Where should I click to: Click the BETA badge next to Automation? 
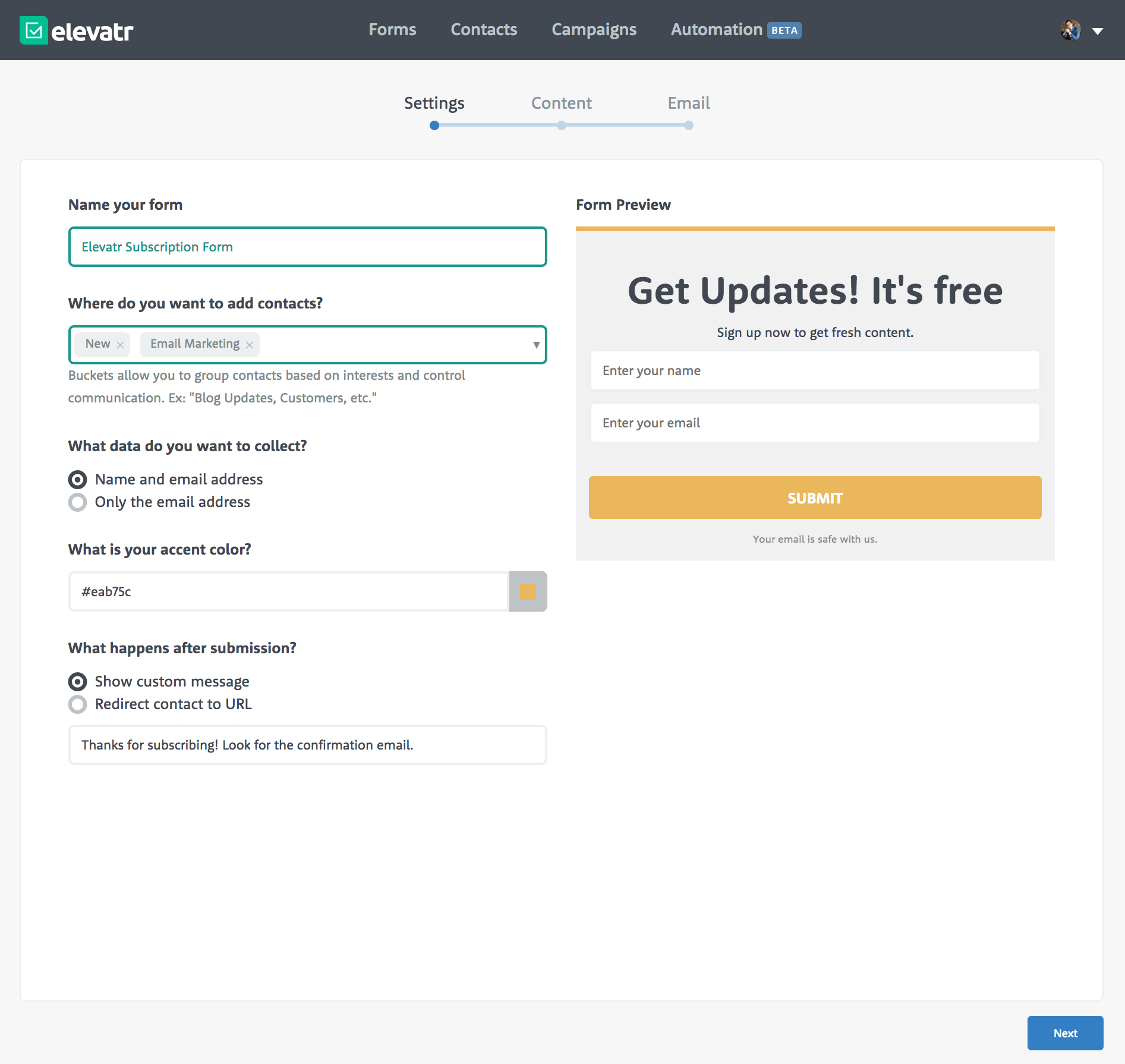(x=784, y=30)
